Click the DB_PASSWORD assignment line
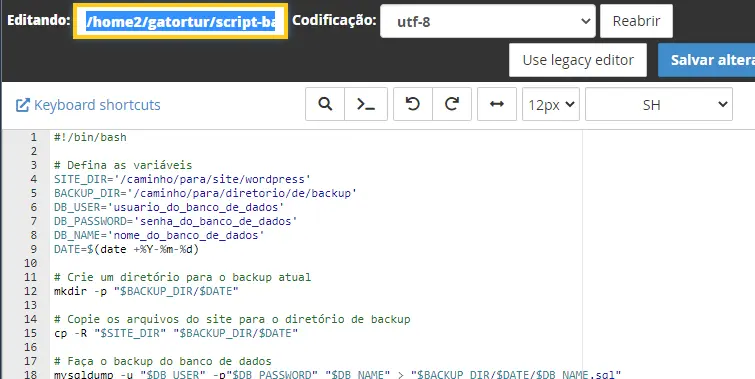The height and width of the screenshot is (379, 755). (176, 221)
